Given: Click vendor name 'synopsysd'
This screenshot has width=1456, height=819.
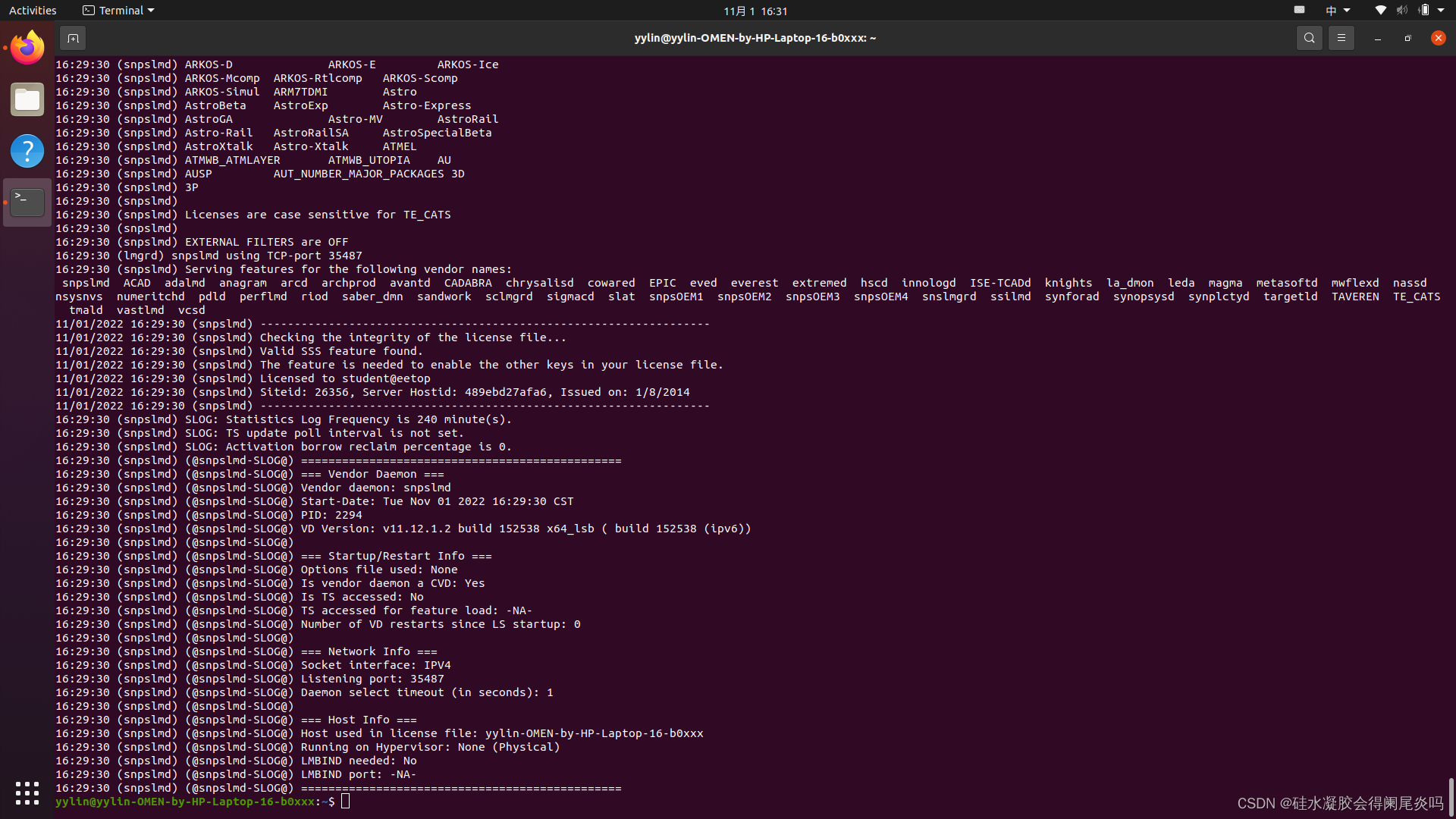Looking at the screenshot, I should coord(1144,297).
